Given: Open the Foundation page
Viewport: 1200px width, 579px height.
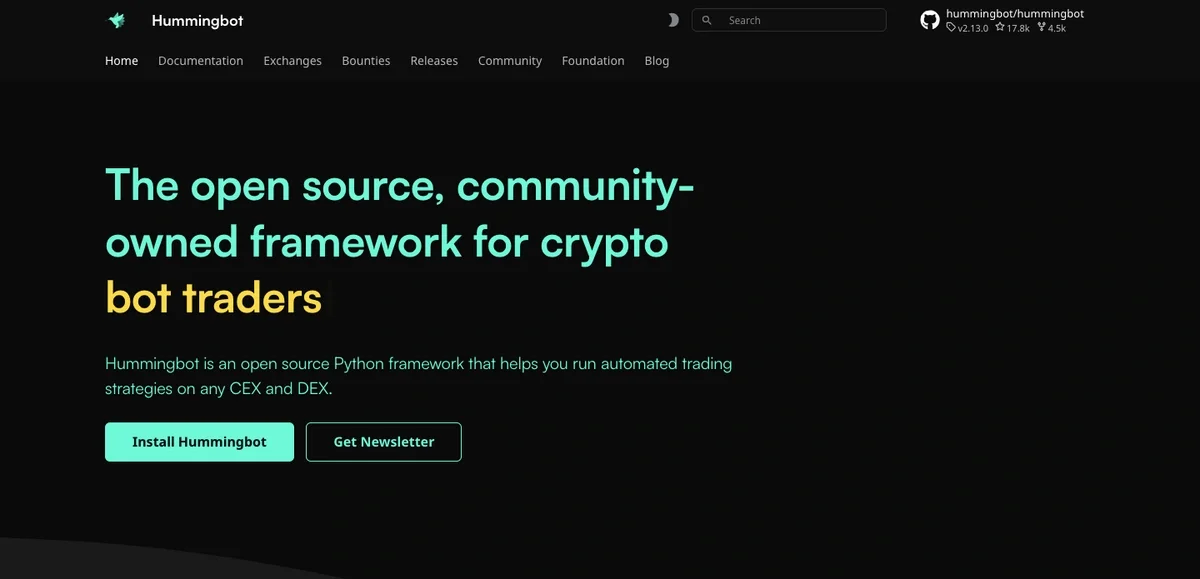Looking at the screenshot, I should pos(593,60).
